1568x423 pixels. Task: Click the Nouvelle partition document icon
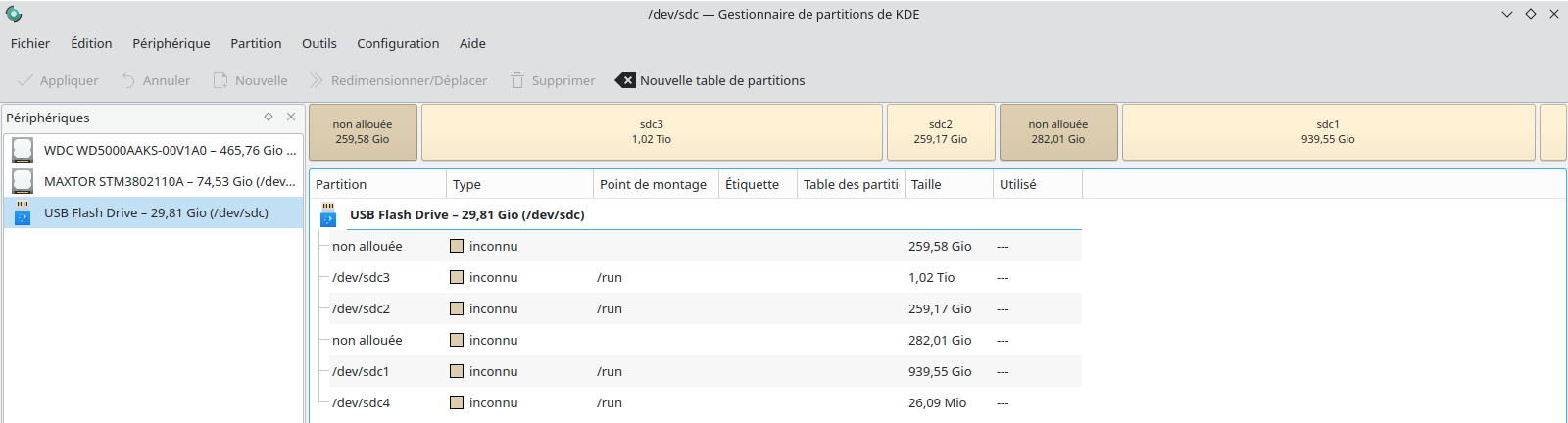tap(220, 80)
